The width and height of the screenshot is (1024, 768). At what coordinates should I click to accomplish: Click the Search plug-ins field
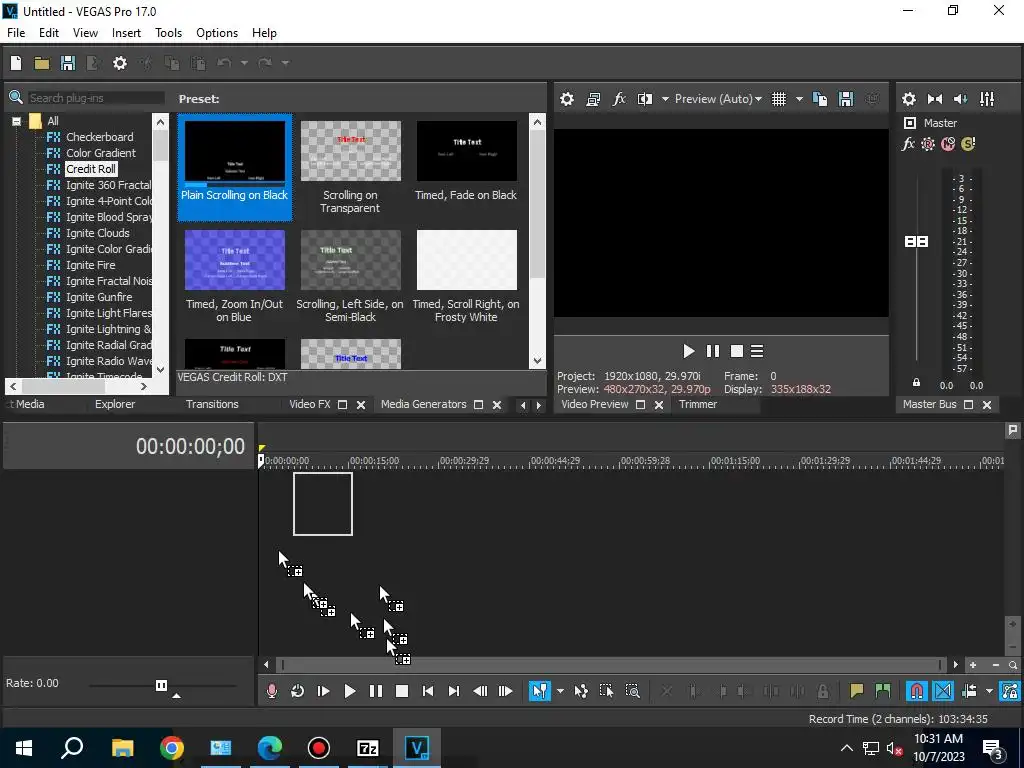(x=95, y=98)
